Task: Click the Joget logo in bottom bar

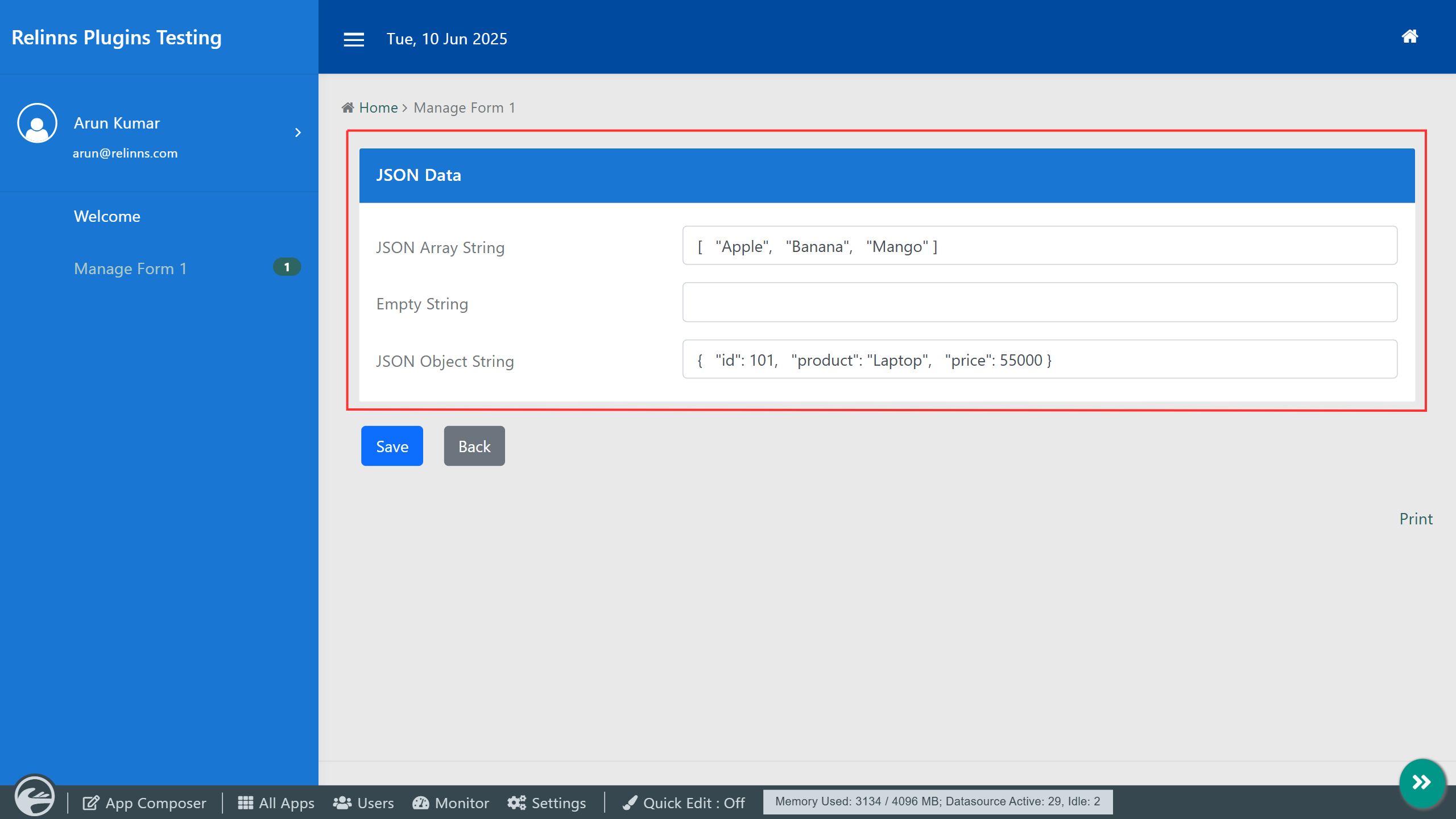Action: coord(35,796)
